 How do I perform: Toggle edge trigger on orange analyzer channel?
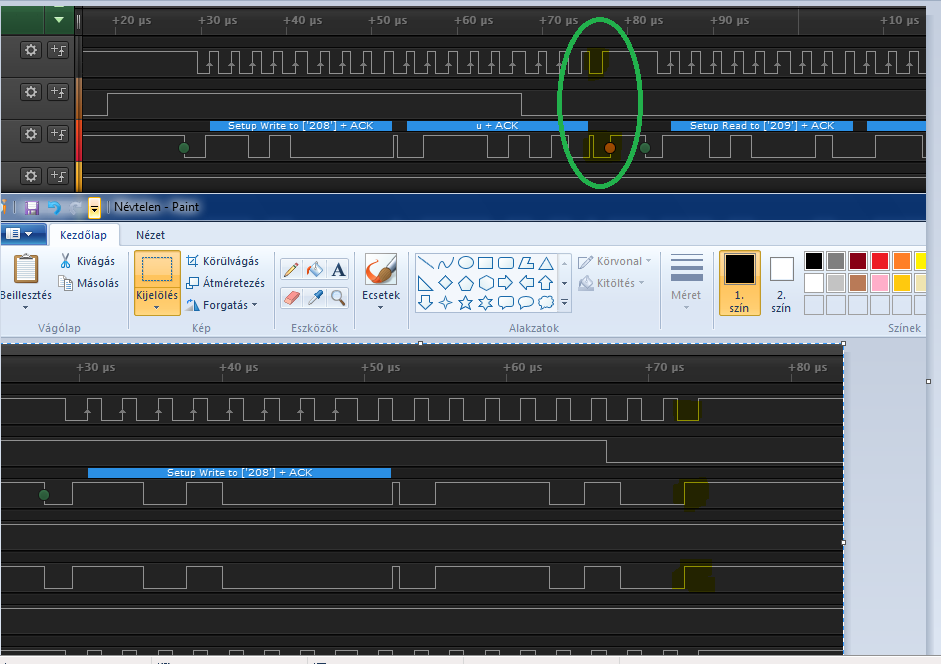point(58,176)
